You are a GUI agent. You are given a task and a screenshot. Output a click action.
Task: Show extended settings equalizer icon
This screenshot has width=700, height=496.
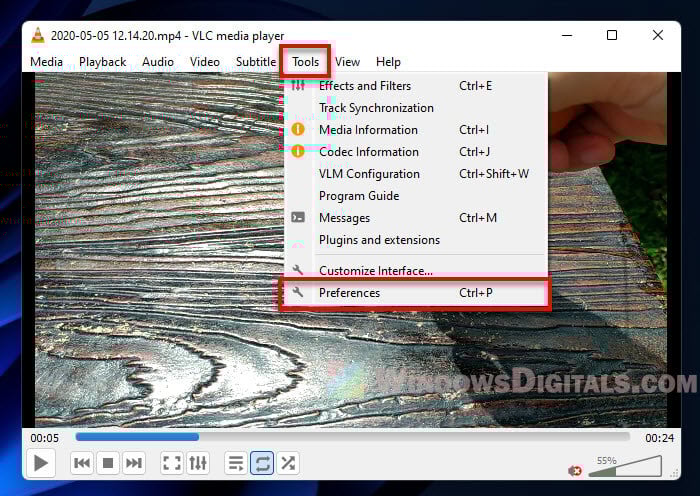198,463
